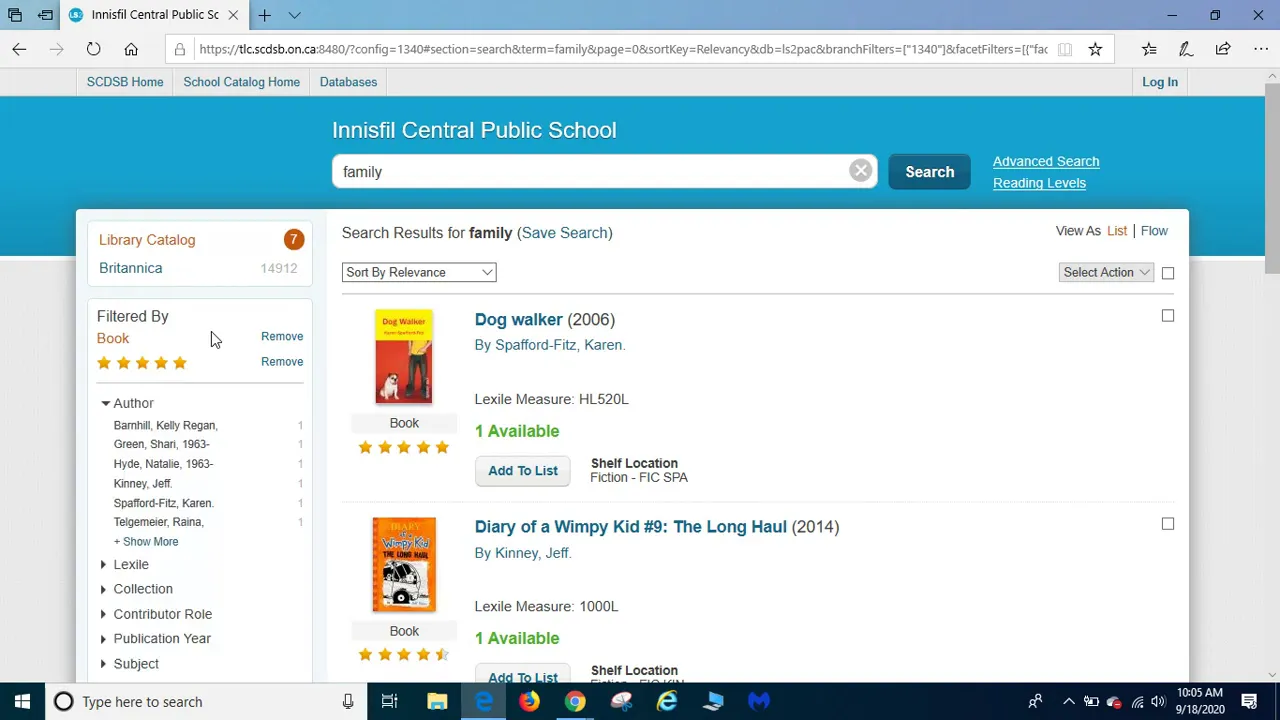Show more authors link
This screenshot has width=1280, height=720.
[146, 541]
